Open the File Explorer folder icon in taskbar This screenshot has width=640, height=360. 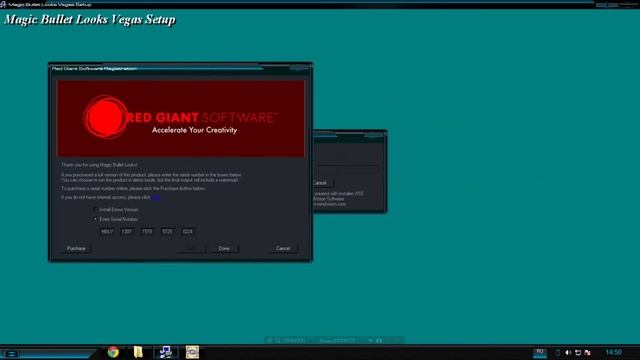pyautogui.click(x=138, y=352)
